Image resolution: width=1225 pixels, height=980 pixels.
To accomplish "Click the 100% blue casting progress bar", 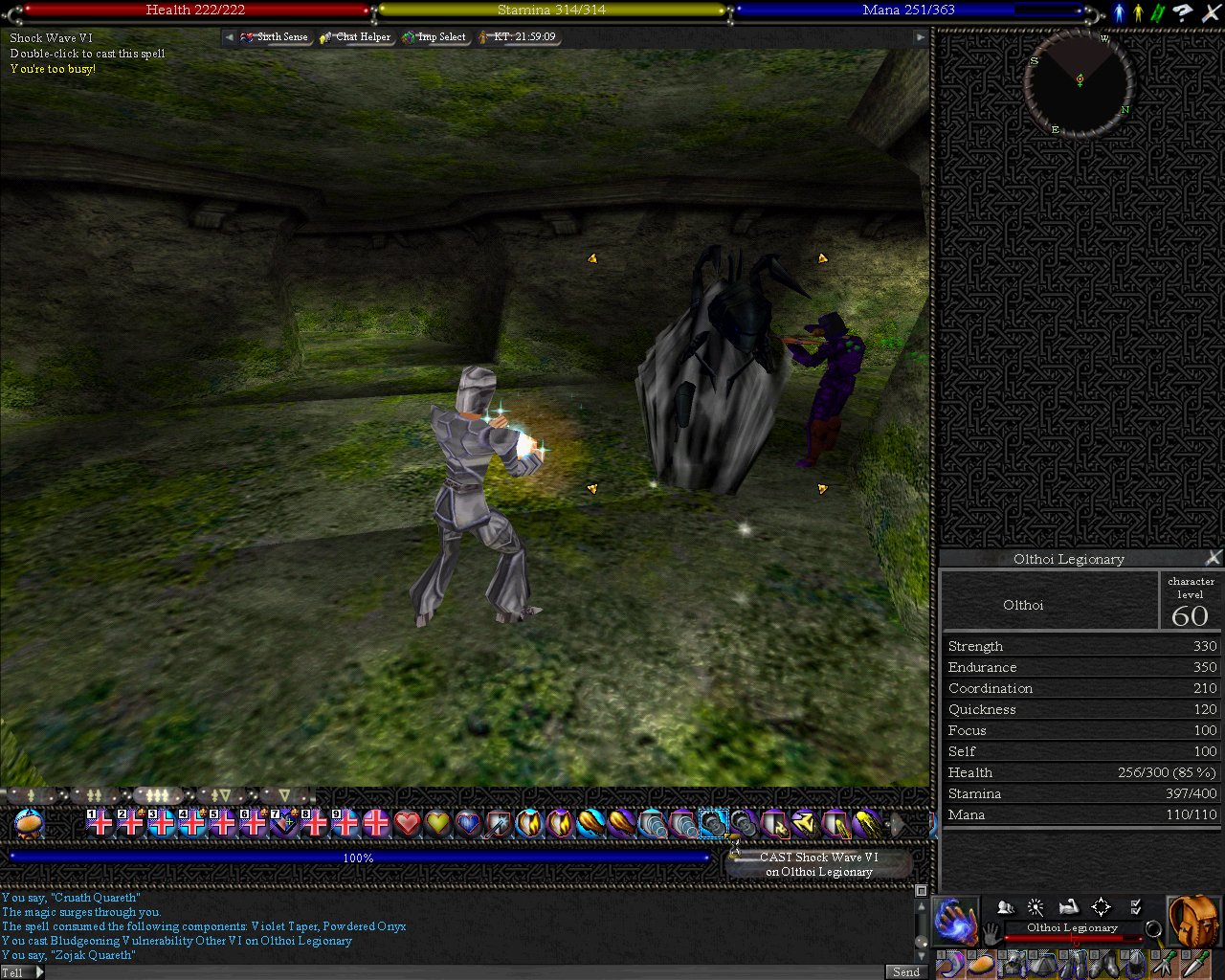I will pyautogui.click(x=359, y=857).
